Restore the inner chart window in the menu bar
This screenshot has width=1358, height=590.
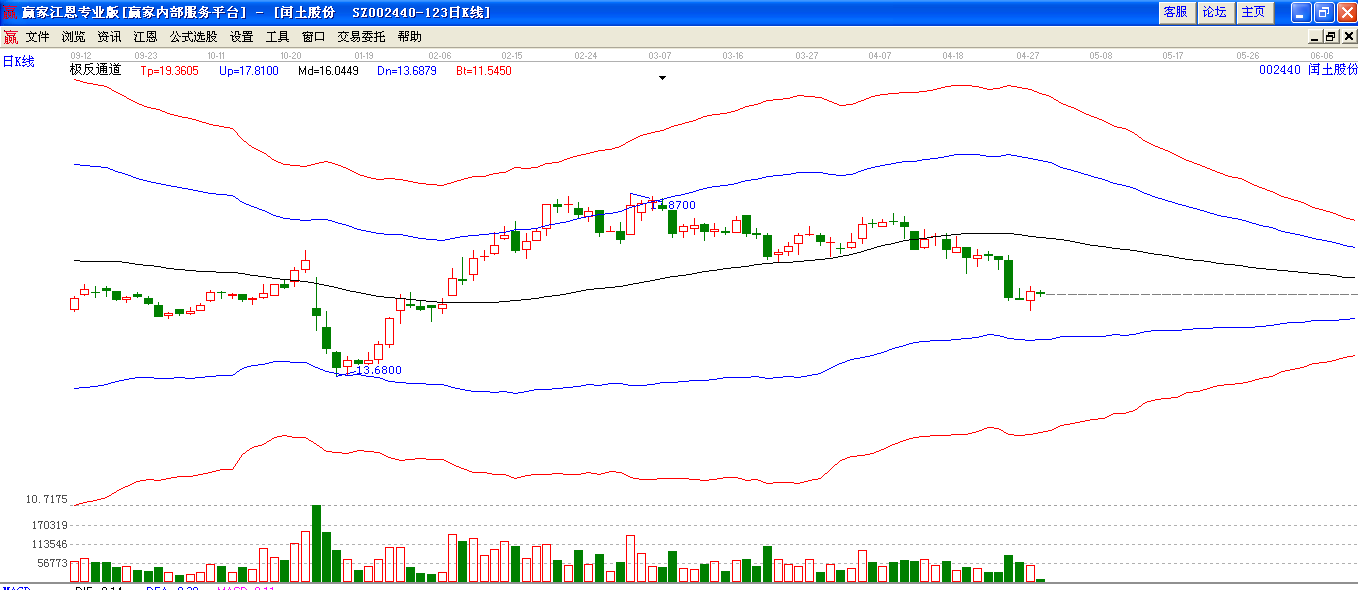pyautogui.click(x=1330, y=36)
